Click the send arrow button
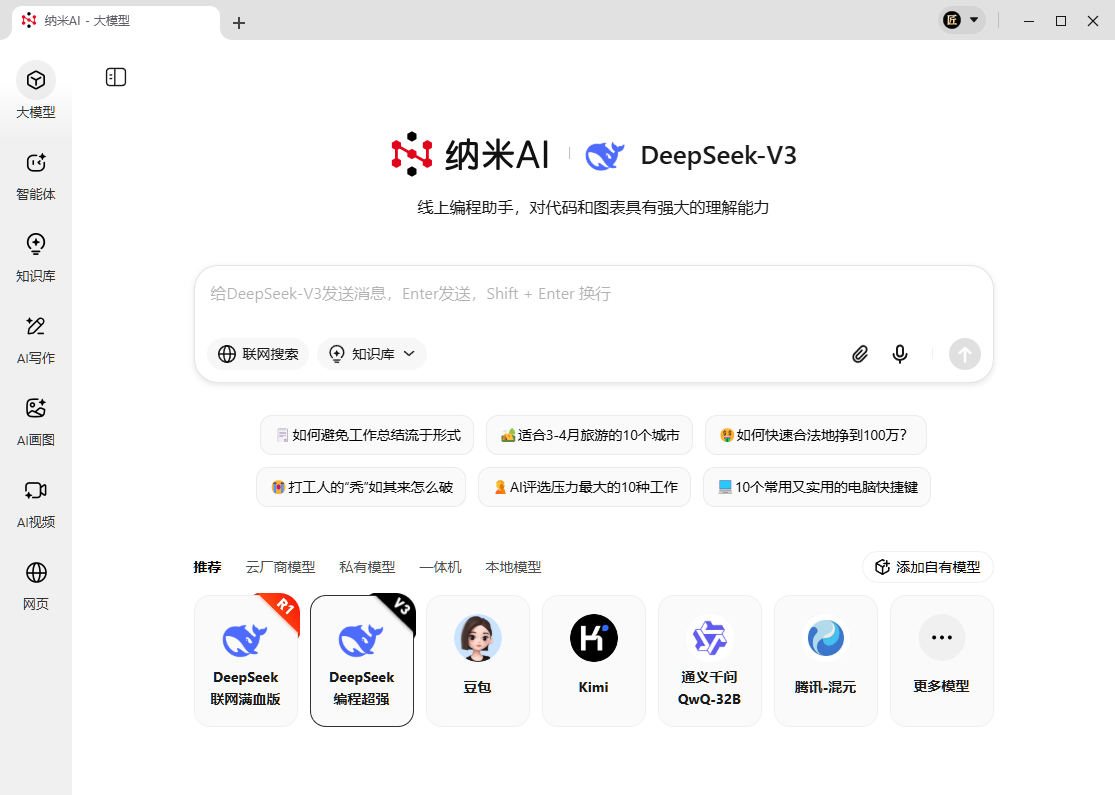Screen dimensions: 1115x795 (x=964, y=354)
